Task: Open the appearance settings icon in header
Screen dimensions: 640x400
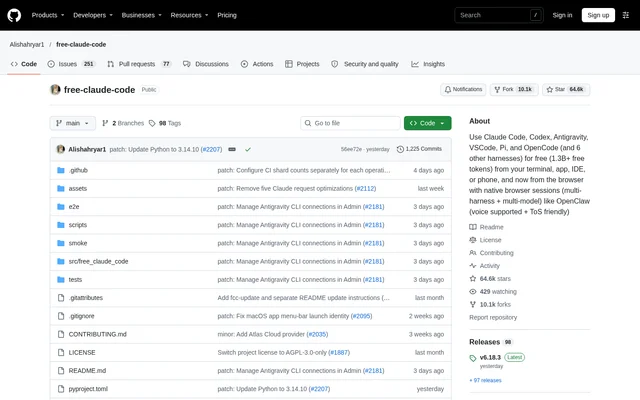Action: pos(626,15)
